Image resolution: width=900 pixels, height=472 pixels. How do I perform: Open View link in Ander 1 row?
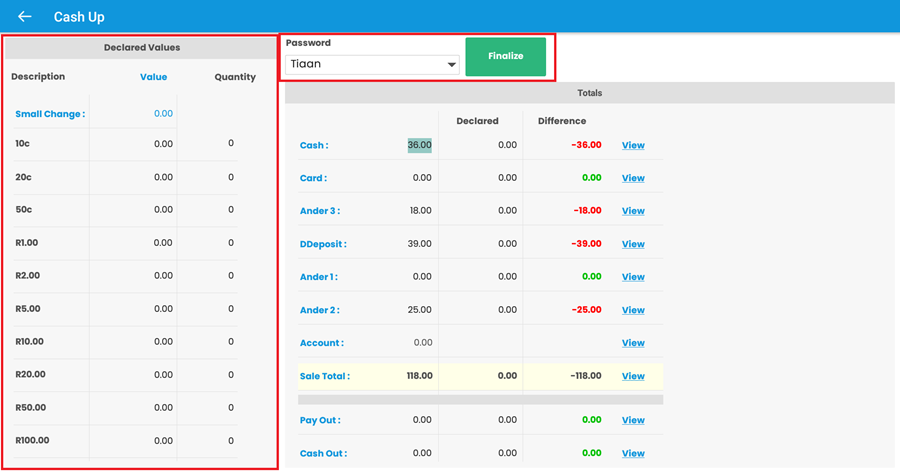pos(633,277)
